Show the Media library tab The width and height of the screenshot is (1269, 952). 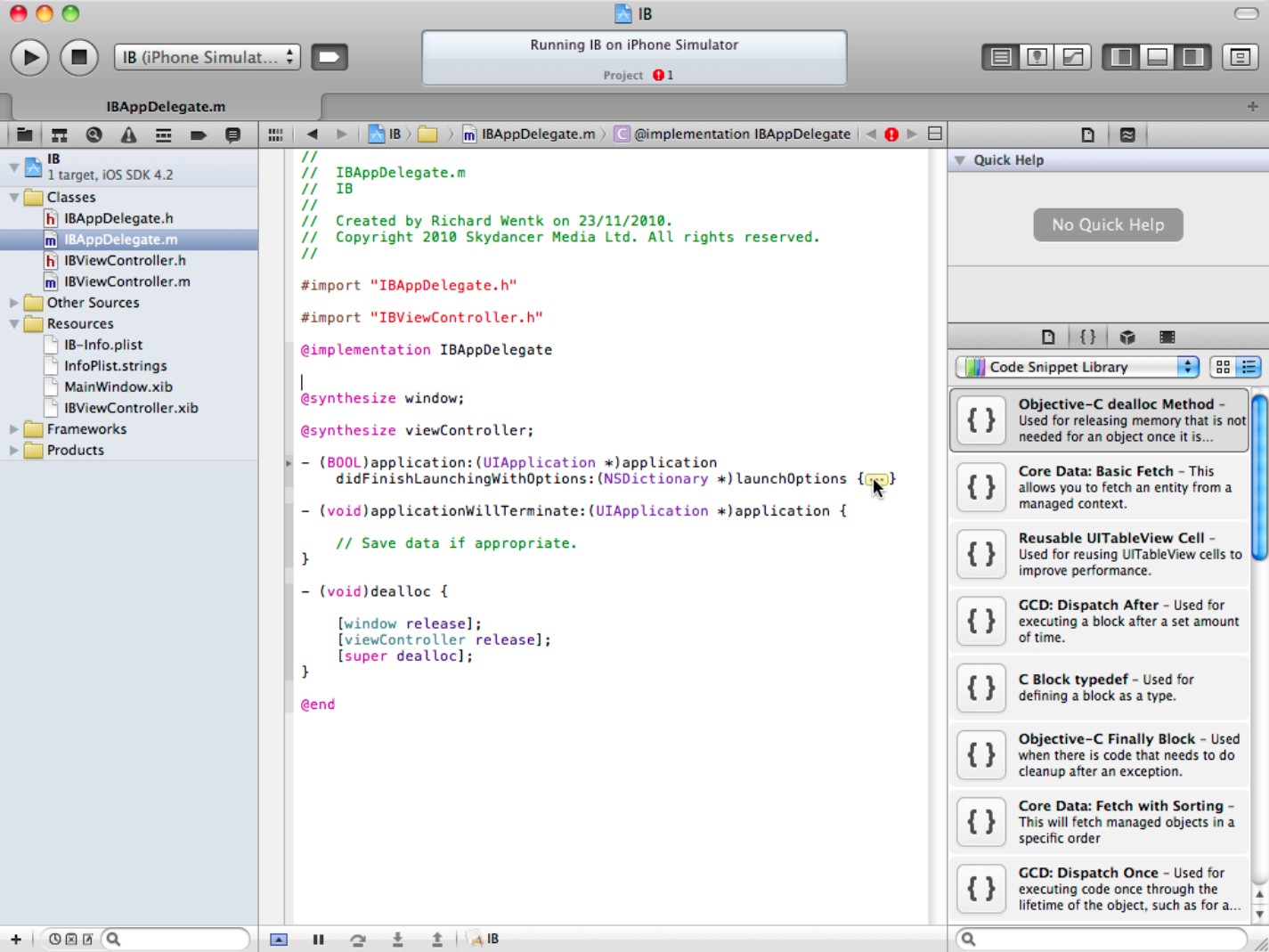click(x=1167, y=338)
